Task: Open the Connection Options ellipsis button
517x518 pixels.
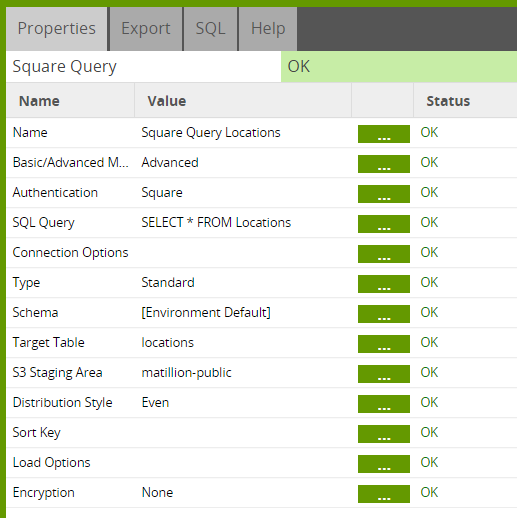Action: tap(384, 254)
